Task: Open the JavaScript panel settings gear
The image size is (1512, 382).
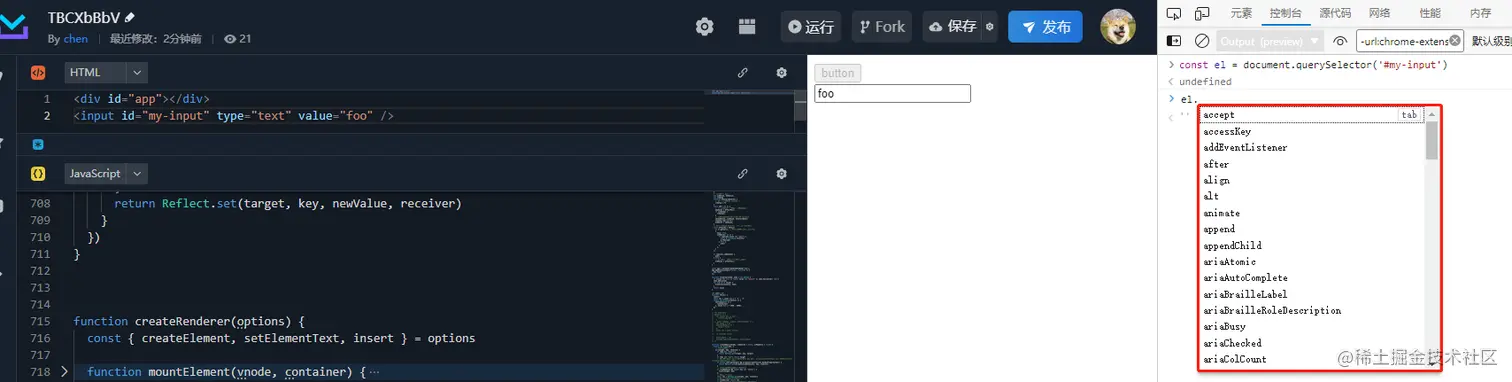Action: pos(782,173)
